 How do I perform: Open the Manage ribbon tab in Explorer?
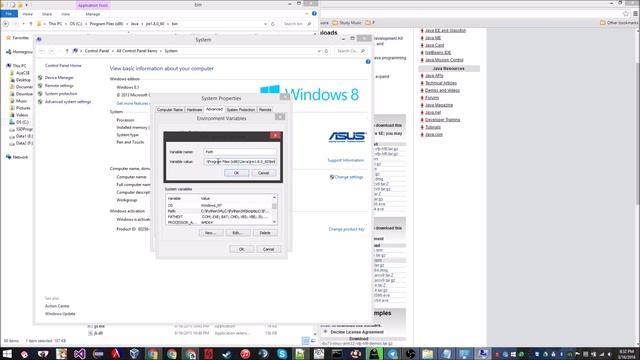tap(93, 14)
